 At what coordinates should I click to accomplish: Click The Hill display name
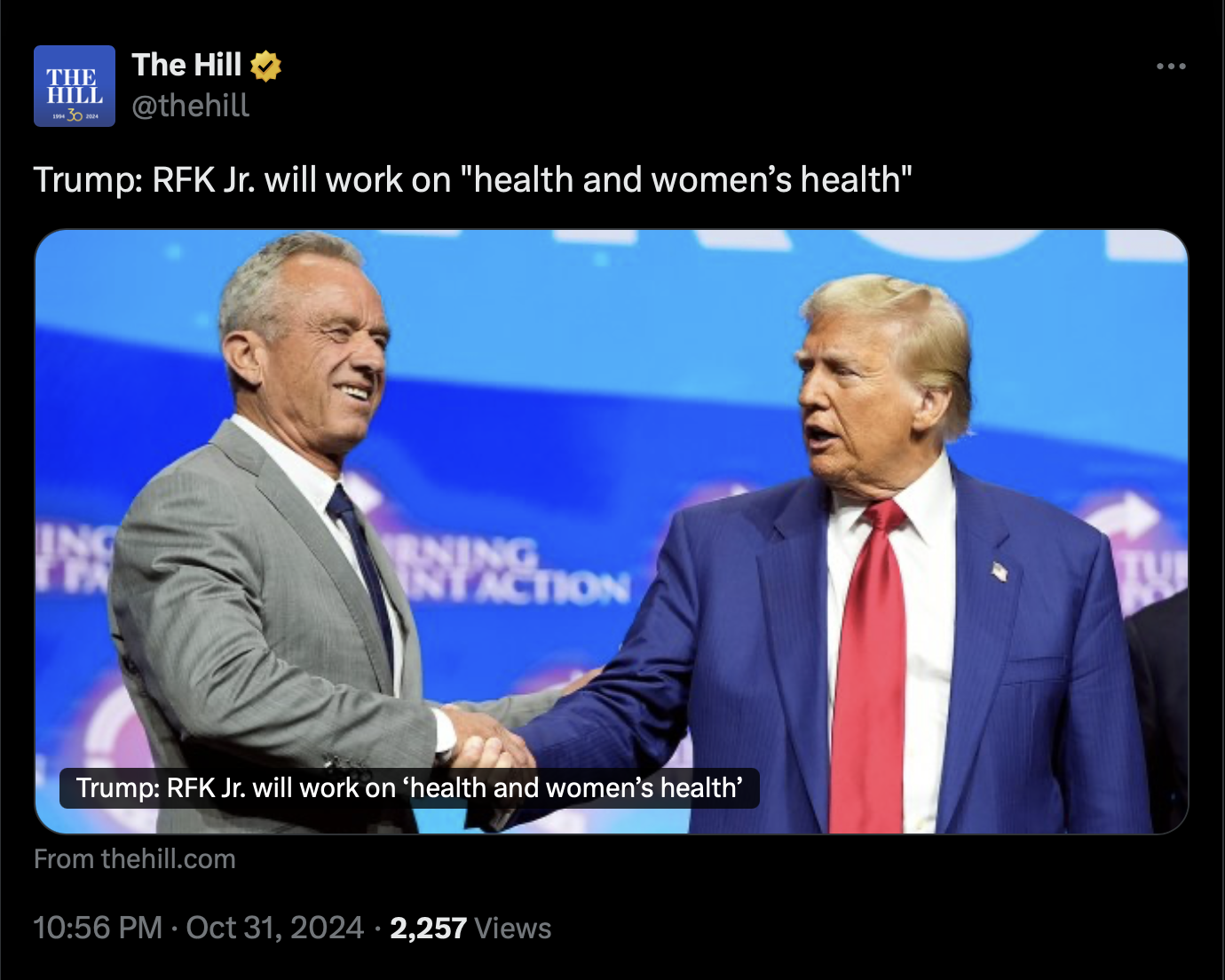[x=186, y=65]
